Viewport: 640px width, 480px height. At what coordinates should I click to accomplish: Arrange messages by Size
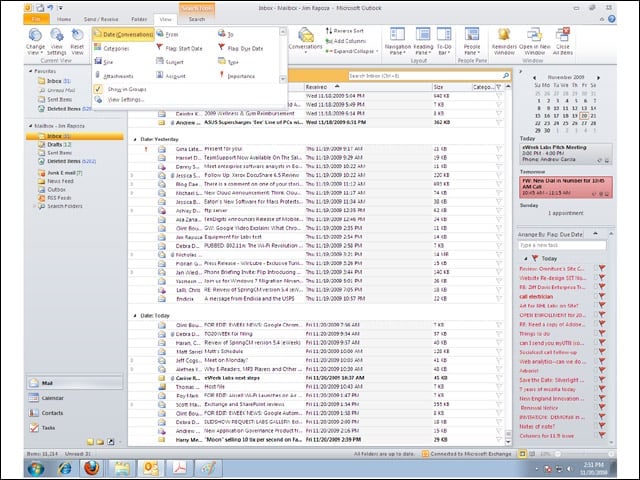point(104,62)
